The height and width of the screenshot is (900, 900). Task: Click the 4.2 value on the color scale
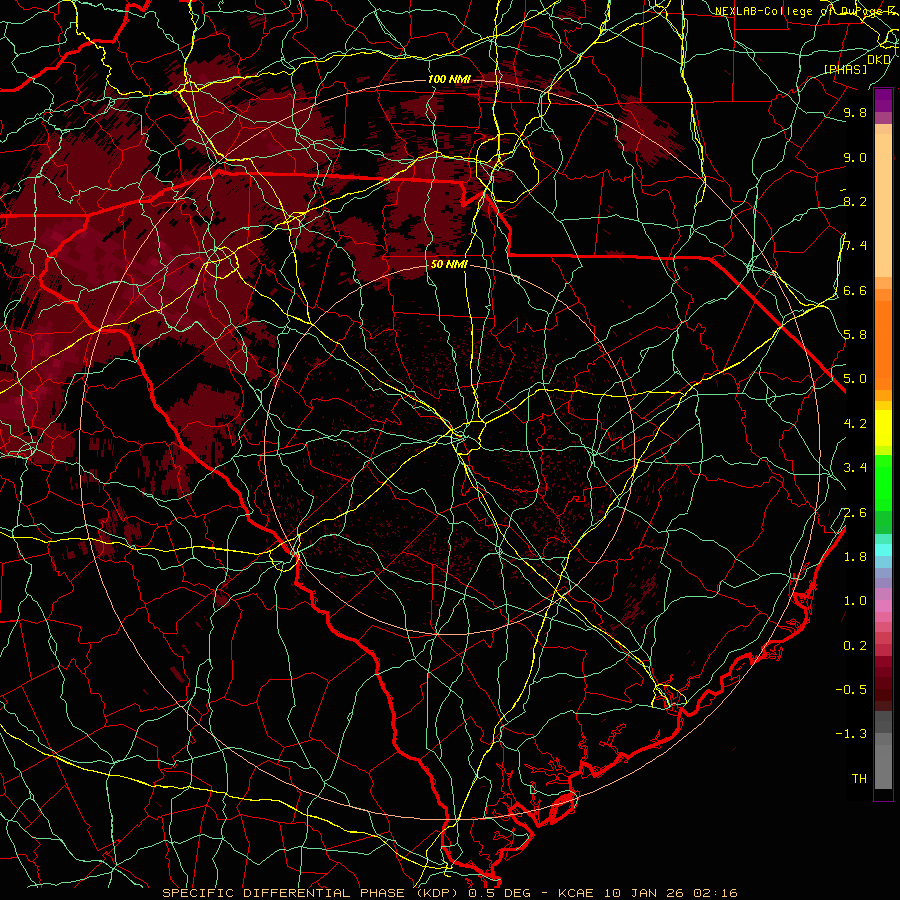pyautogui.click(x=855, y=424)
